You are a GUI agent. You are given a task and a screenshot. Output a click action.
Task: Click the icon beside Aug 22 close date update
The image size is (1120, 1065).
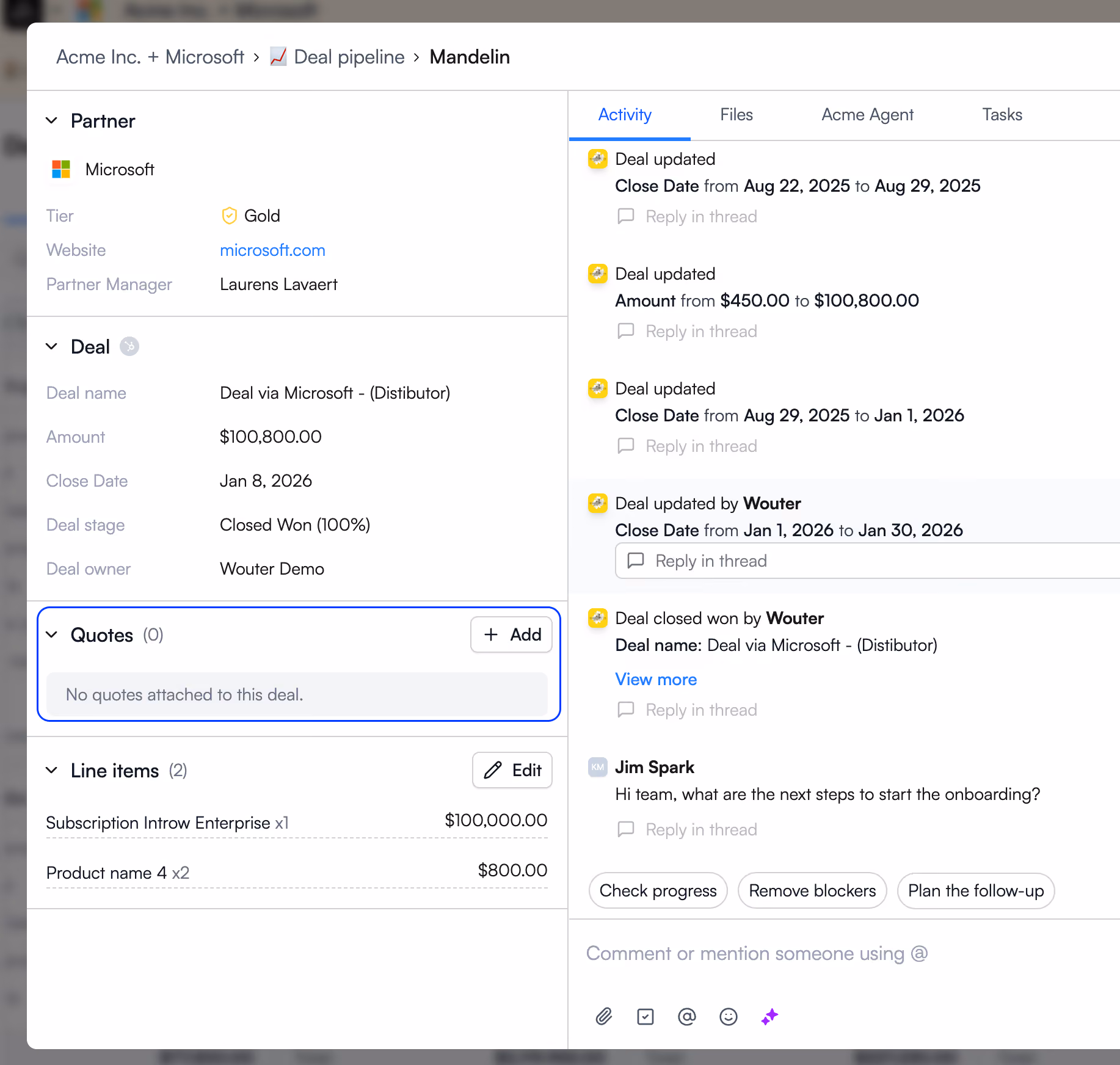[x=598, y=159]
